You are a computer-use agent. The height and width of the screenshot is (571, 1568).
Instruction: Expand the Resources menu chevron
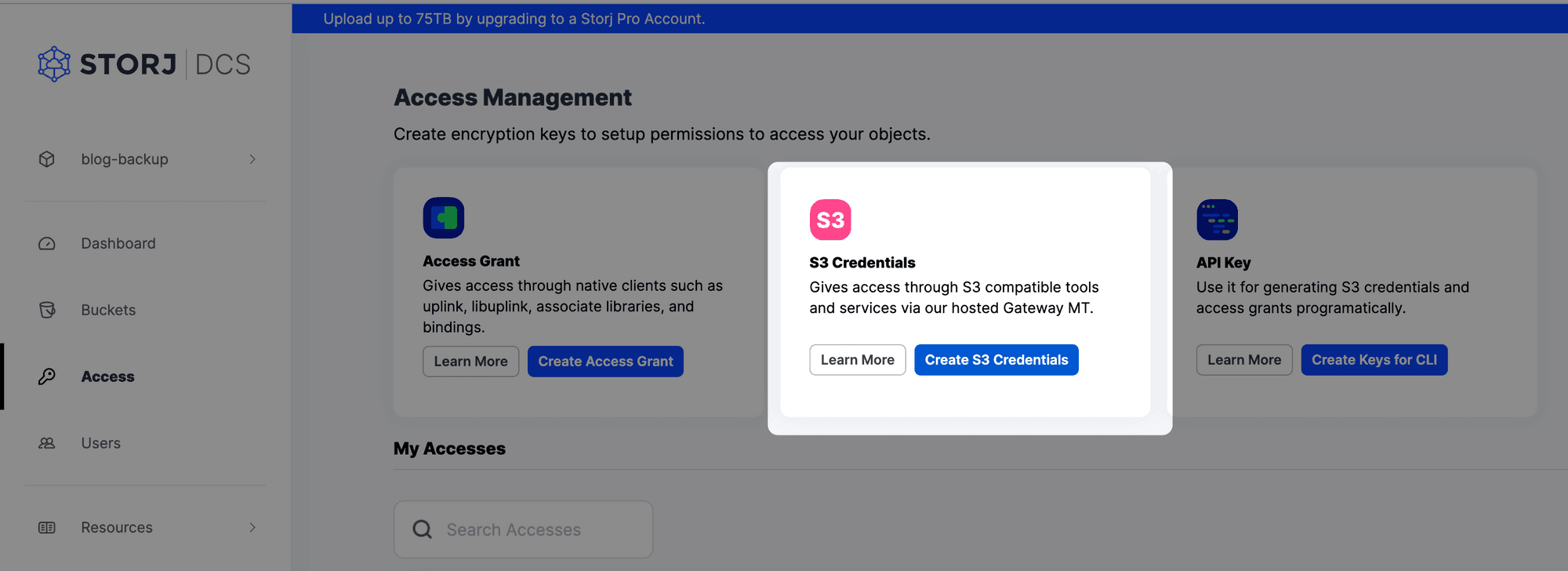point(252,528)
